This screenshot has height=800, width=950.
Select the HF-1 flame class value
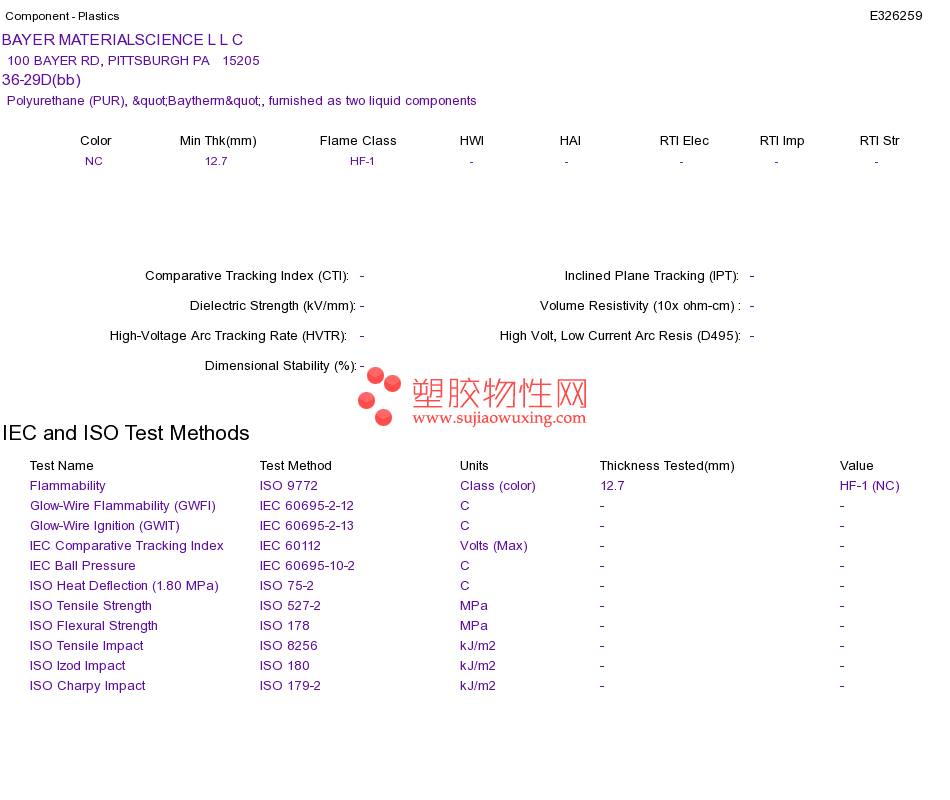(362, 161)
